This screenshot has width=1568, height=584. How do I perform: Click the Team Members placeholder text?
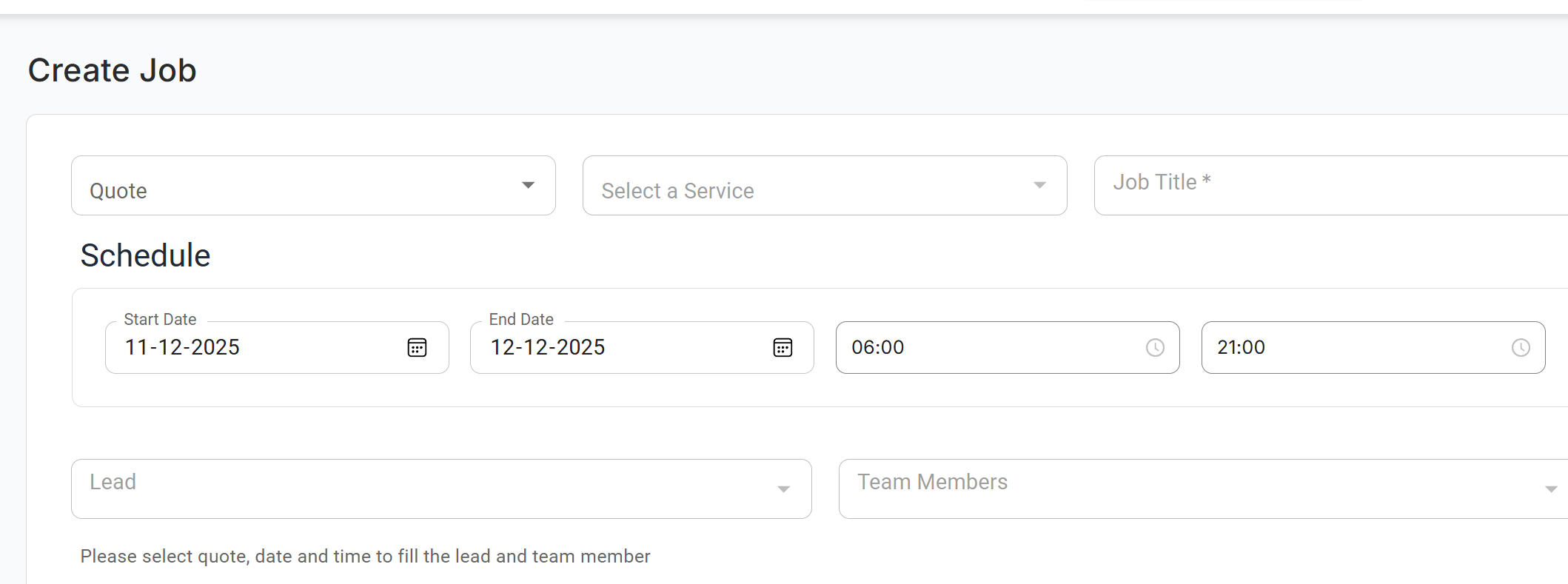click(x=932, y=482)
